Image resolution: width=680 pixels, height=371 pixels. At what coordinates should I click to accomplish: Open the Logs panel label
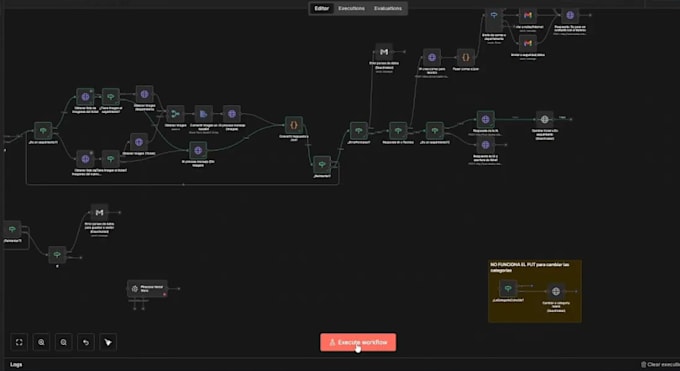point(16,364)
